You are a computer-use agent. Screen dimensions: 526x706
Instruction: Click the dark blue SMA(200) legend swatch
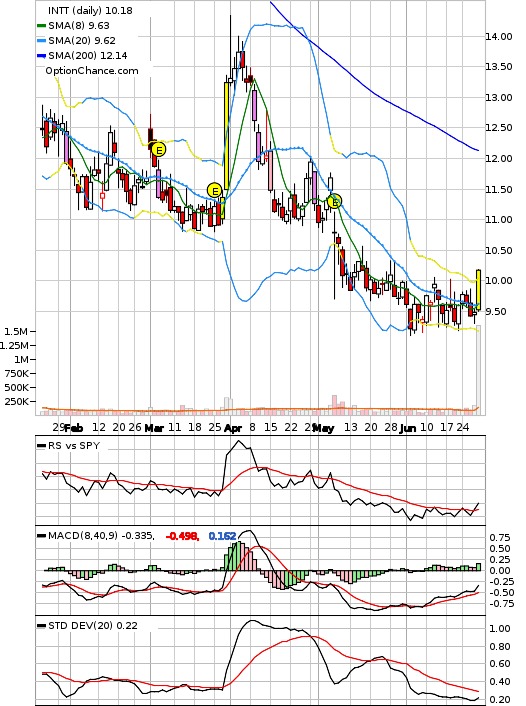(41, 56)
